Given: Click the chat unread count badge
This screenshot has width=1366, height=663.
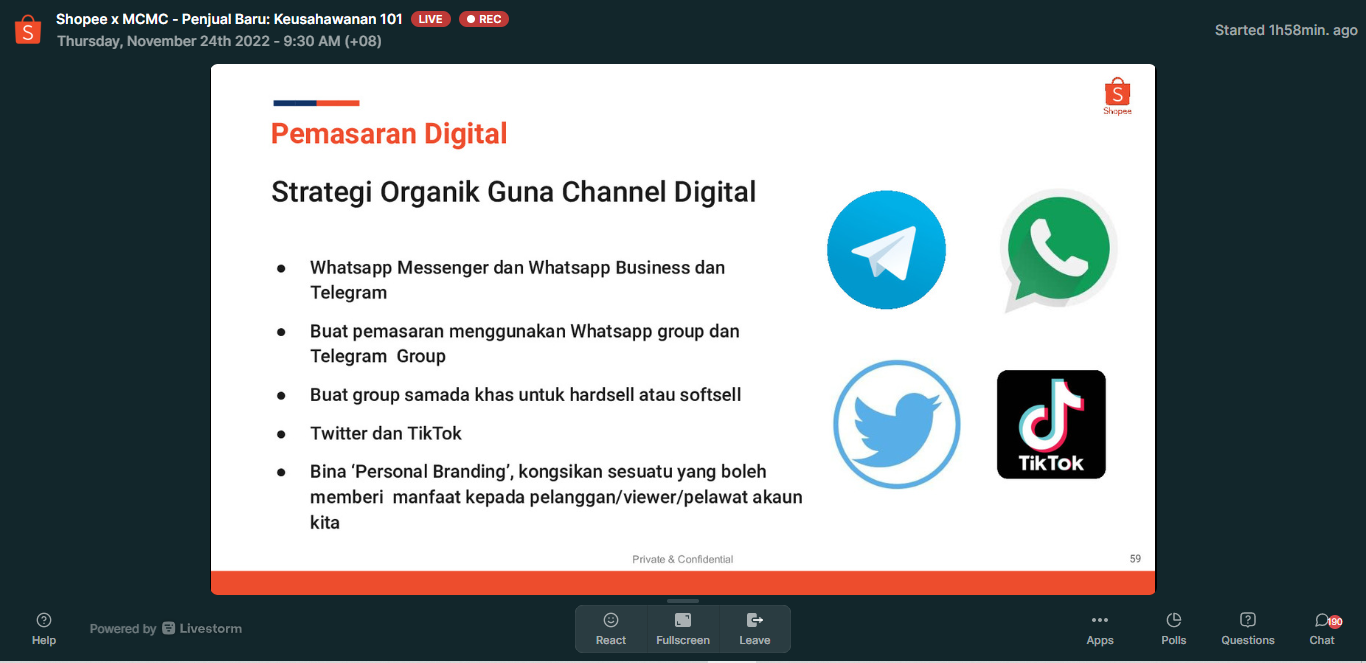Looking at the screenshot, I should tap(1334, 621).
